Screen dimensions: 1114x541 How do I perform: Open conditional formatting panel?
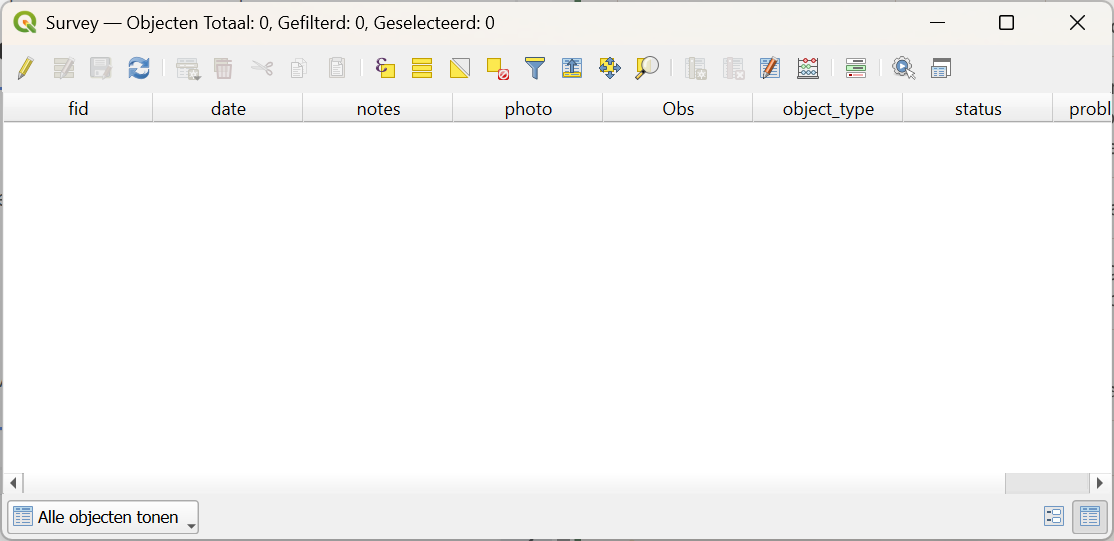855,68
